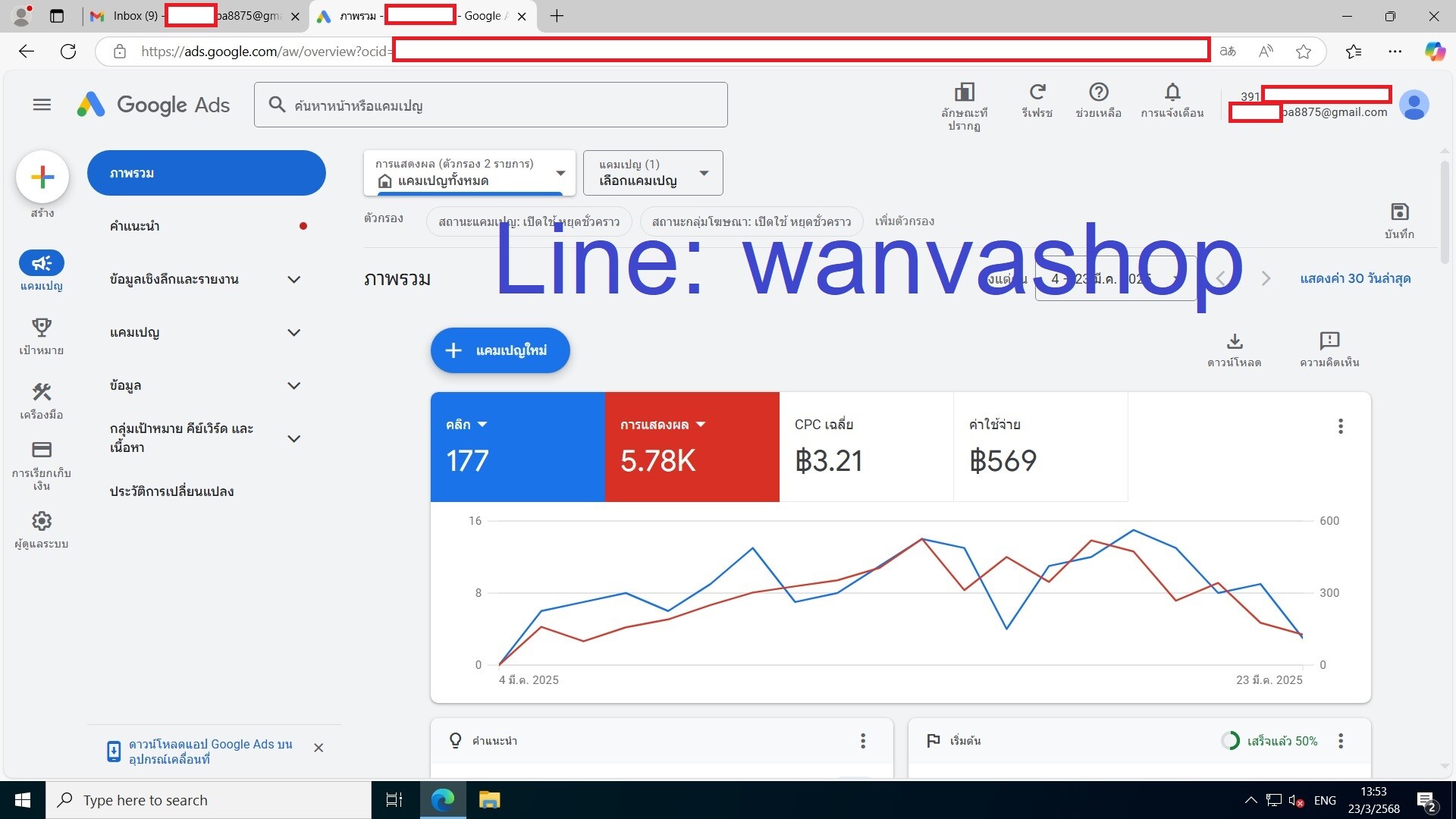
Task: Click the Create plus button
Action: click(x=42, y=177)
